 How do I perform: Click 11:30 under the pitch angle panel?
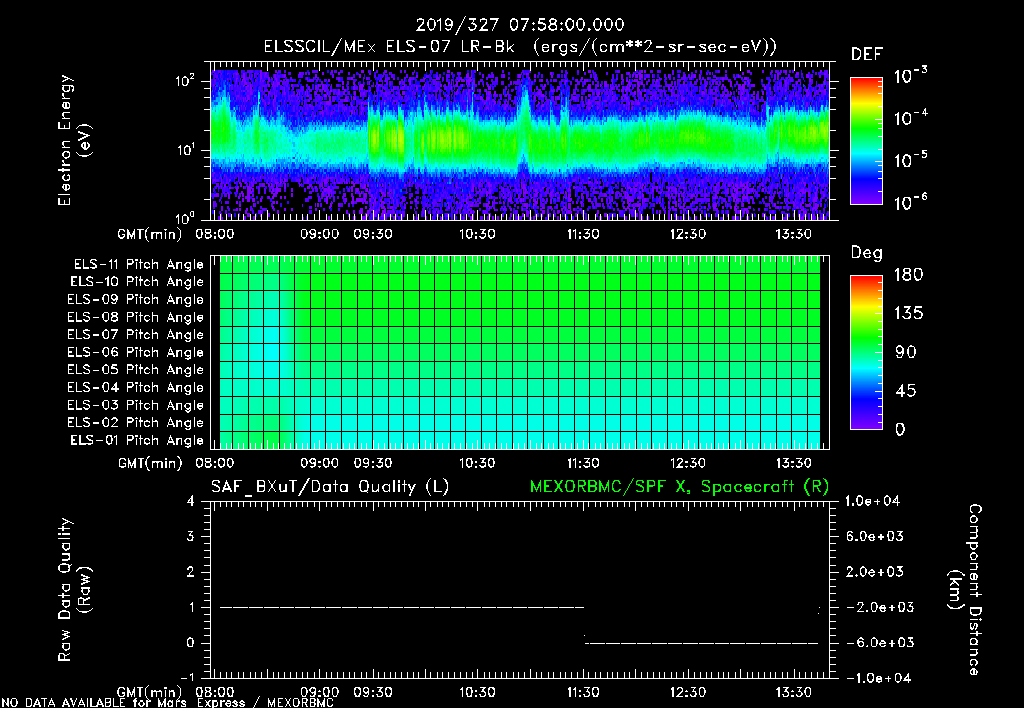[583, 463]
